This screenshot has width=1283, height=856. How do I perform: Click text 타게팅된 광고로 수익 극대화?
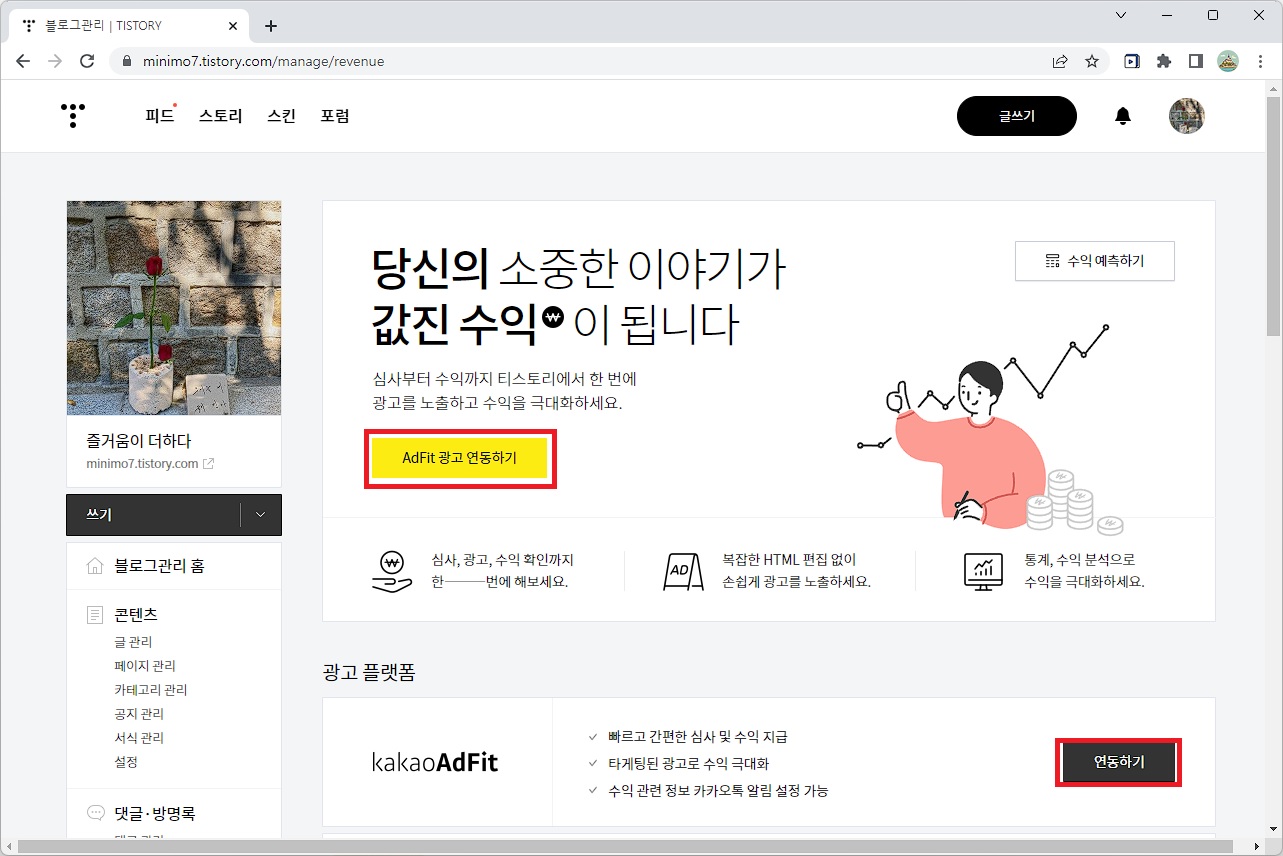689,764
